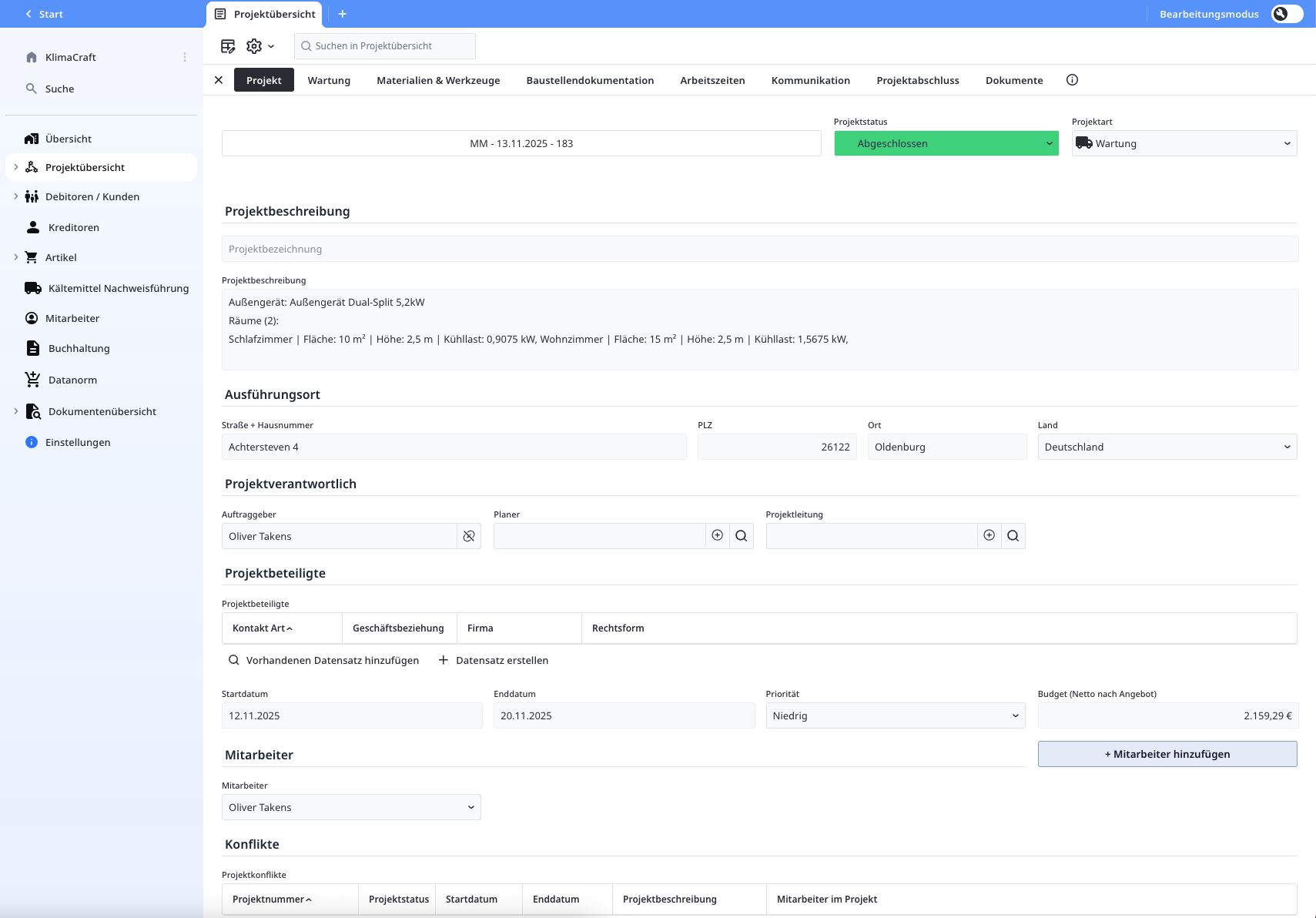Open the Projektstatus dropdown showing Abgeschlossen
This screenshot has height=918, width=1316.
click(946, 143)
